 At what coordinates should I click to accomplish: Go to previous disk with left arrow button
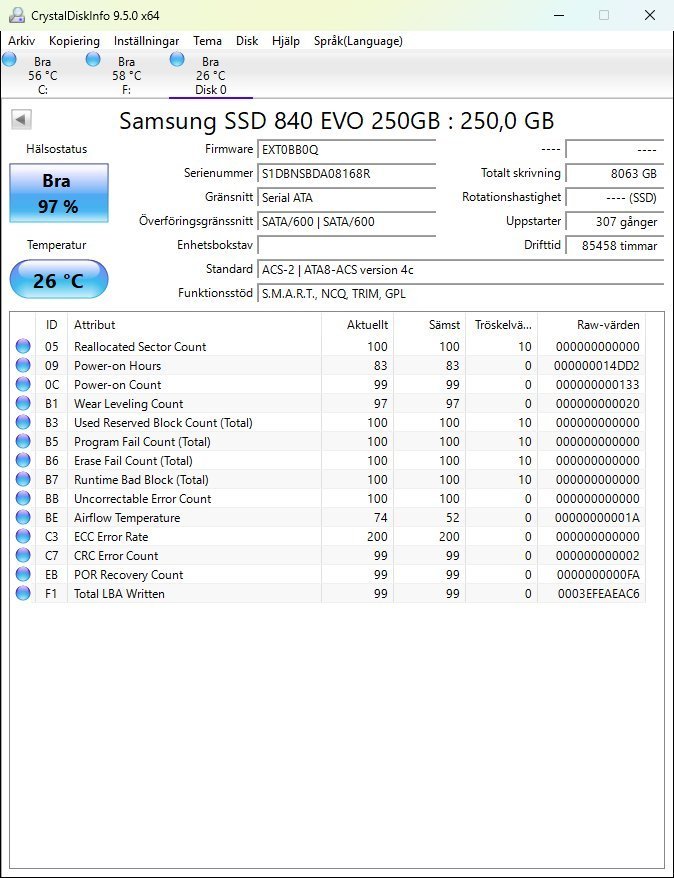(x=21, y=119)
